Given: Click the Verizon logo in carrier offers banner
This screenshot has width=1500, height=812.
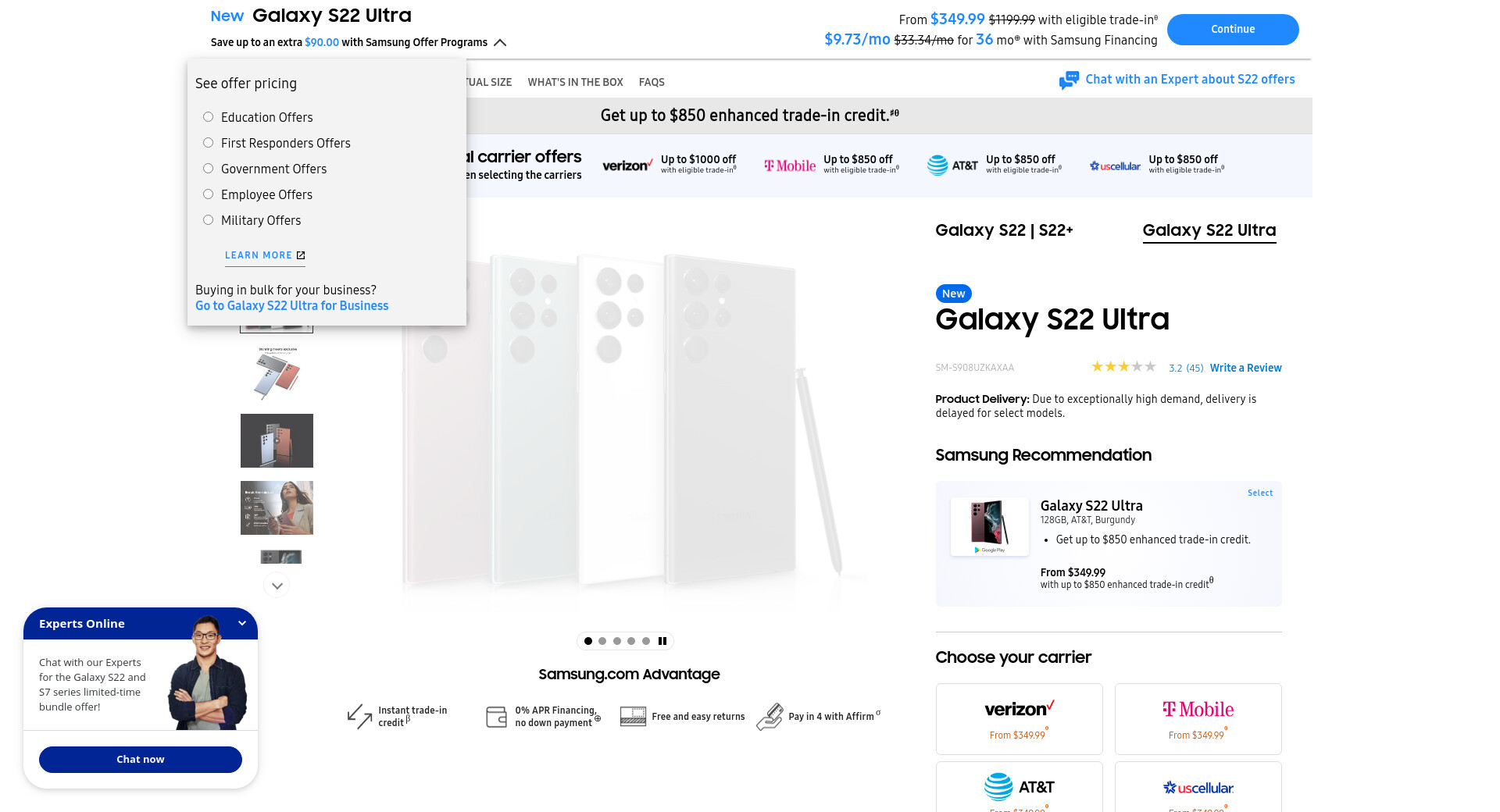Looking at the screenshot, I should point(627,166).
